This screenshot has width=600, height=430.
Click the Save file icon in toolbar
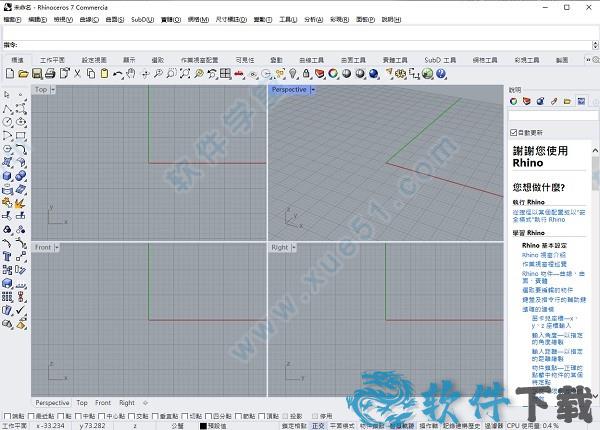click(x=37, y=74)
